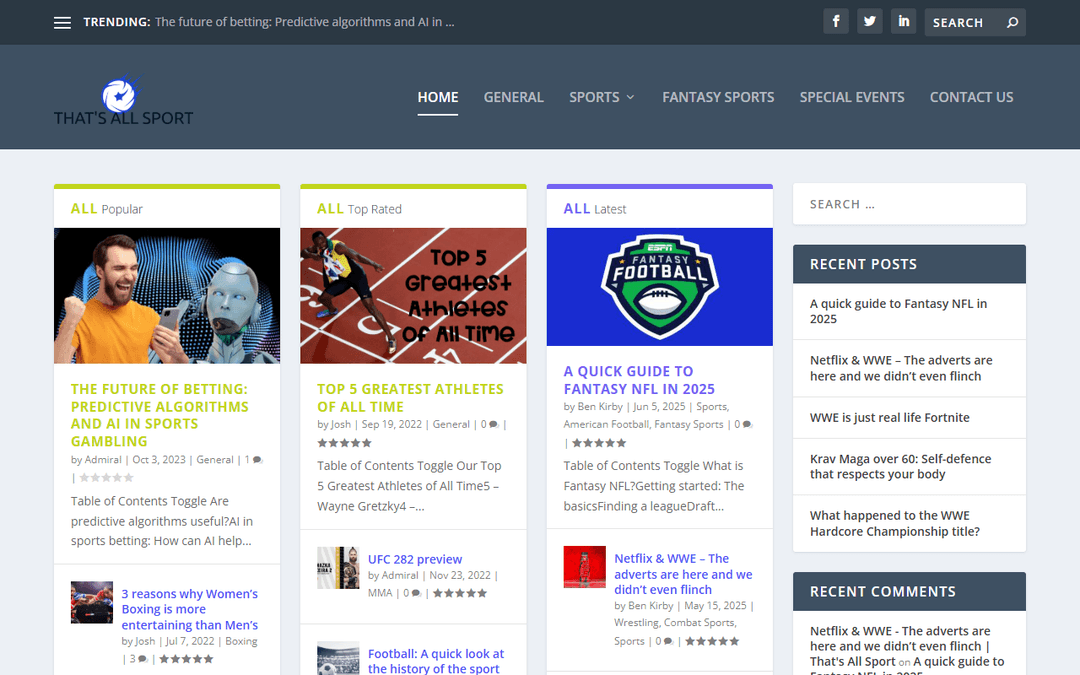The height and width of the screenshot is (675, 1080).
Task: Click author Ben Kirby on Fantasy NFL article
Action: pos(600,406)
